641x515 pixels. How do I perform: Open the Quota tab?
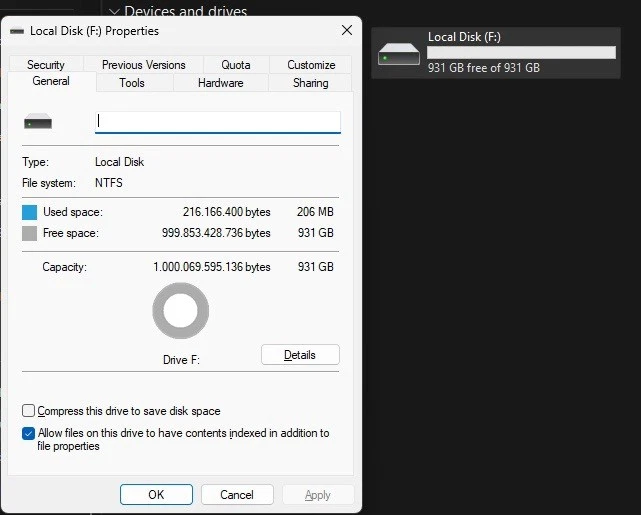point(236,65)
